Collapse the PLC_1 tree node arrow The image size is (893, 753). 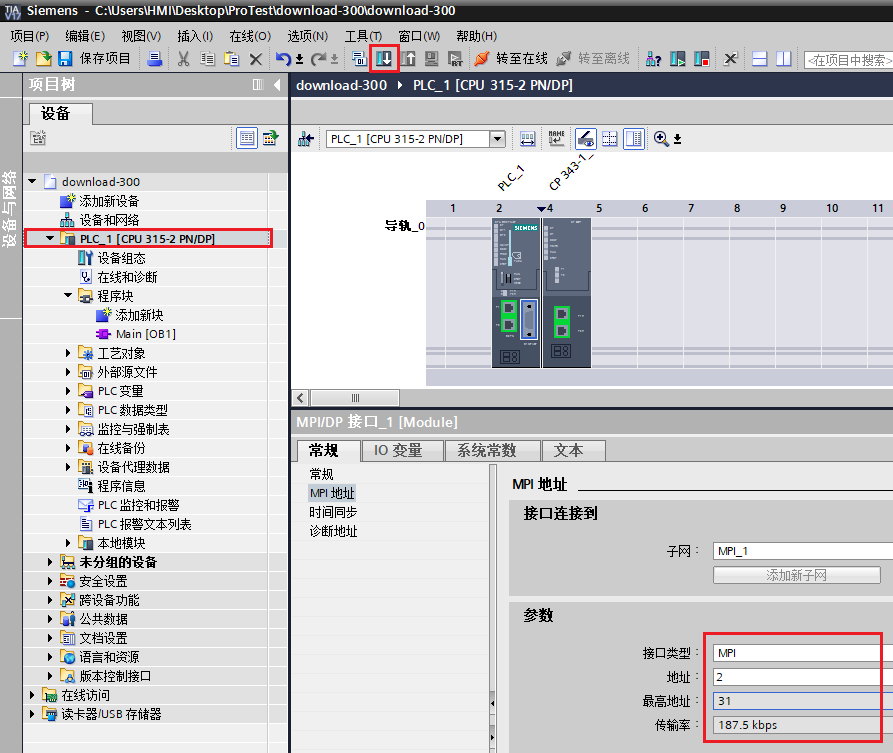pos(50,238)
